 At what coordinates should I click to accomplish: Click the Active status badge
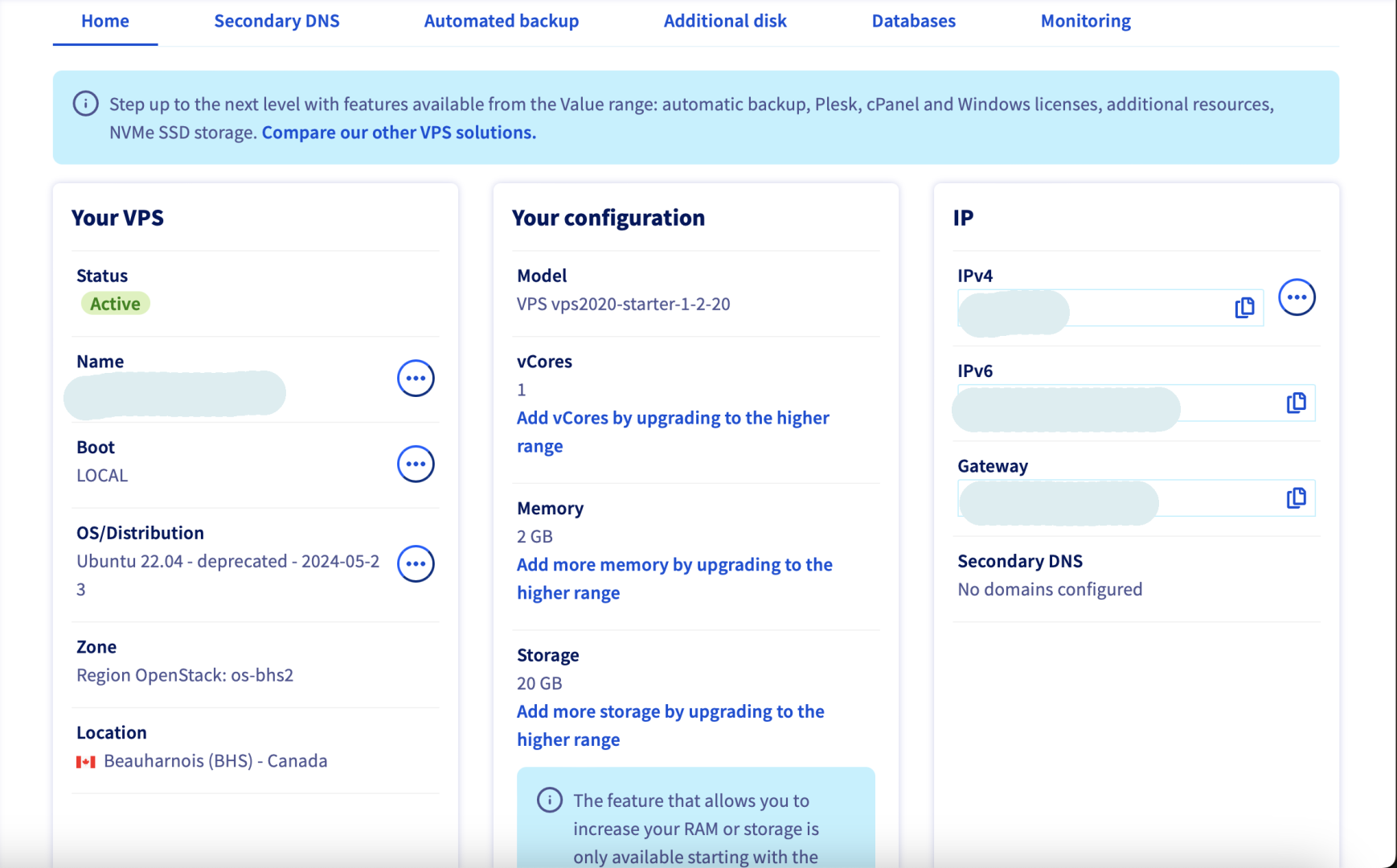115,304
